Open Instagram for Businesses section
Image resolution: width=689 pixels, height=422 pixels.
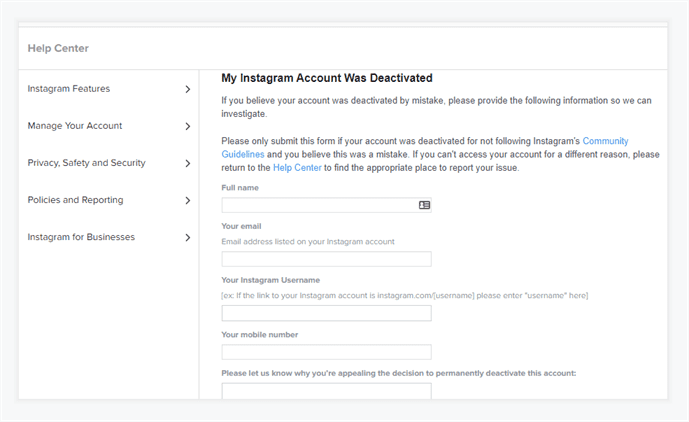coord(81,237)
